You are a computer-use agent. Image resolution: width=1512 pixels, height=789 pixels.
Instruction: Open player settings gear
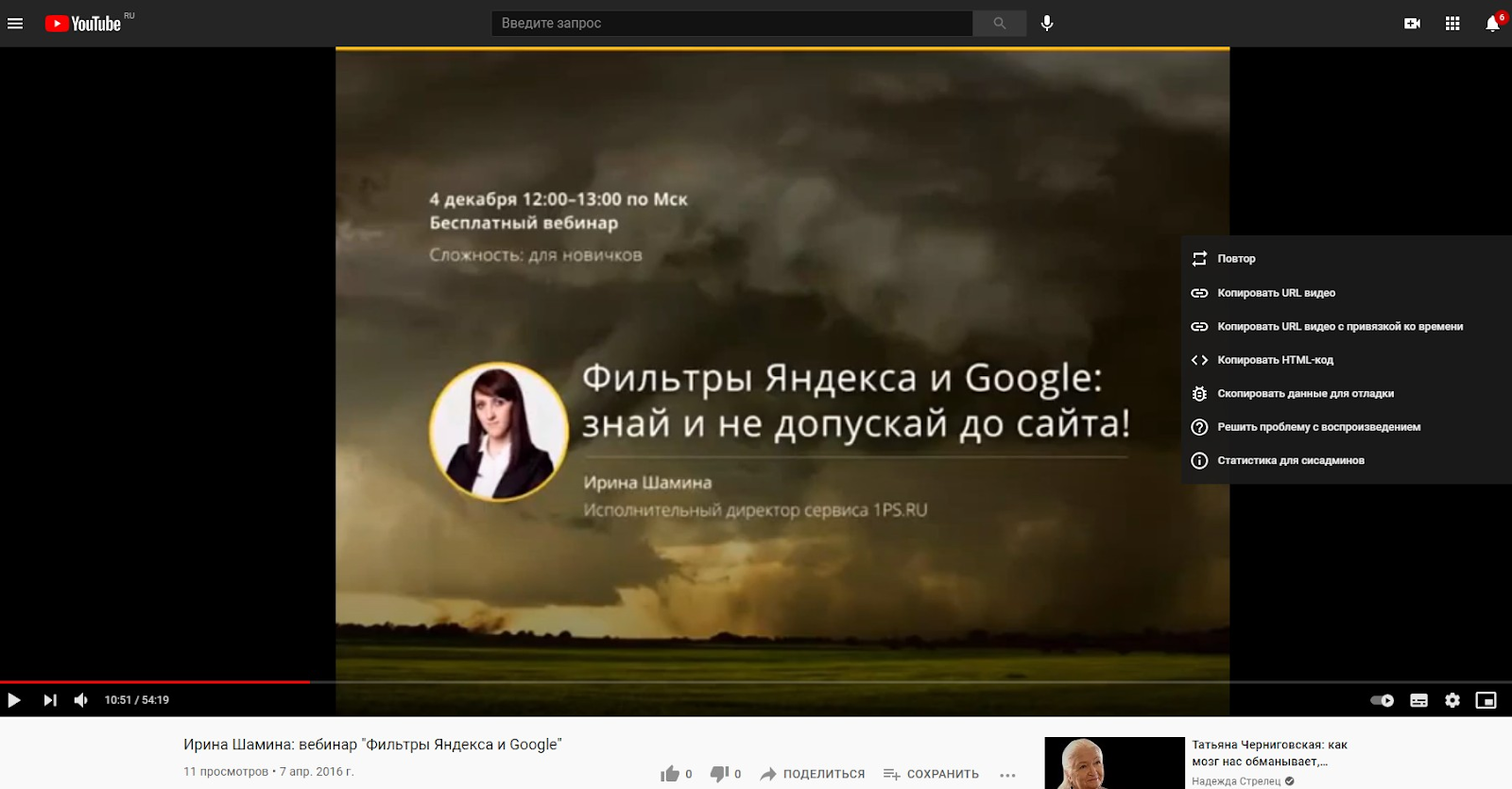tap(1452, 700)
